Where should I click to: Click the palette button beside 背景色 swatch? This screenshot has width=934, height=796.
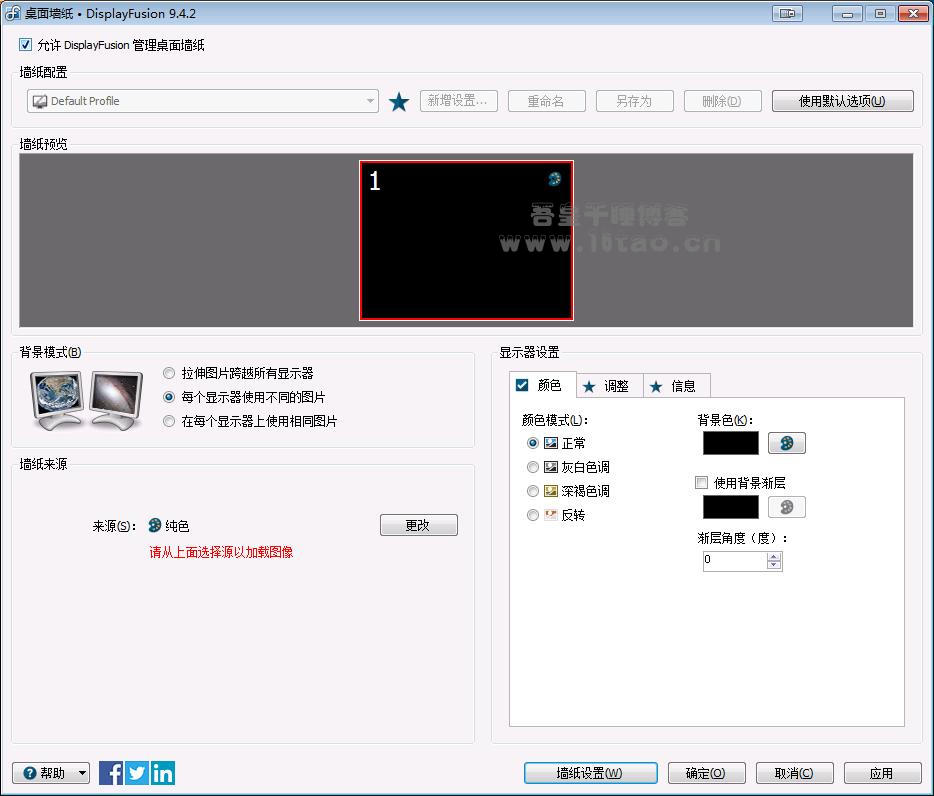click(x=786, y=443)
